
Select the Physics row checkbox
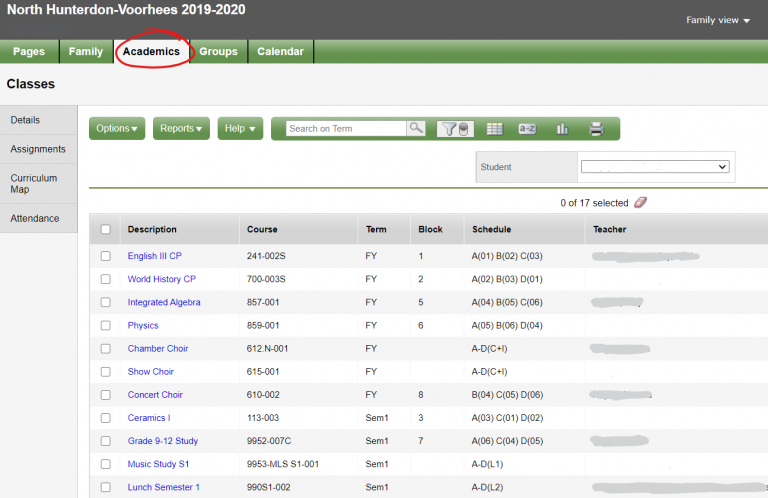(106, 325)
